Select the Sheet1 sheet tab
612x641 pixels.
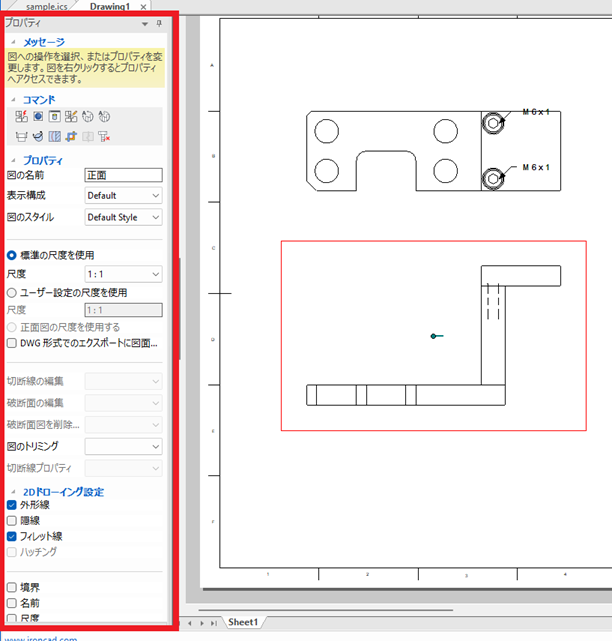pyautogui.click(x=243, y=622)
